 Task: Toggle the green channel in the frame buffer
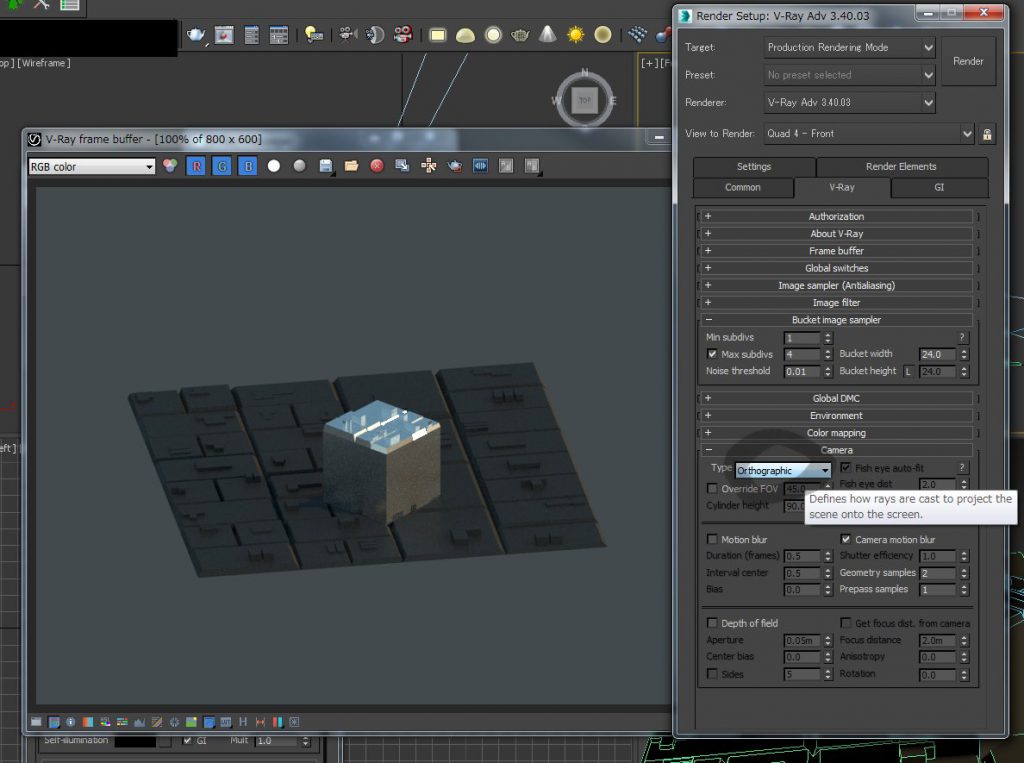221,165
